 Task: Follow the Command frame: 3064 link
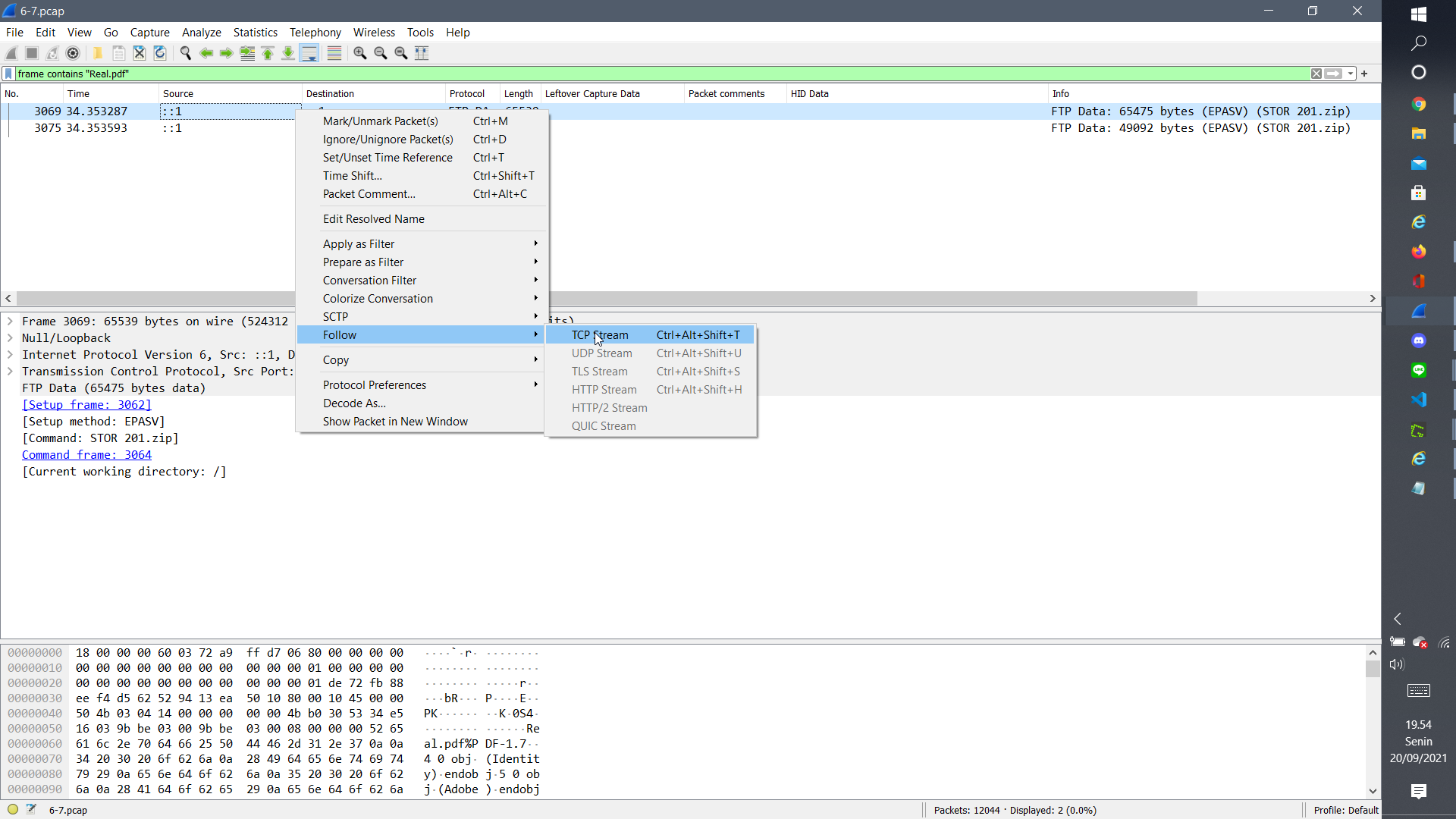tap(86, 455)
